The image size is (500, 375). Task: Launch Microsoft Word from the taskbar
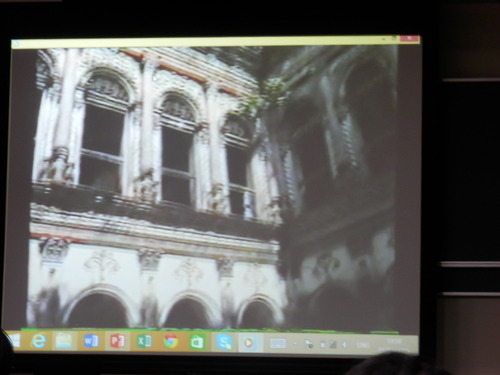click(91, 341)
